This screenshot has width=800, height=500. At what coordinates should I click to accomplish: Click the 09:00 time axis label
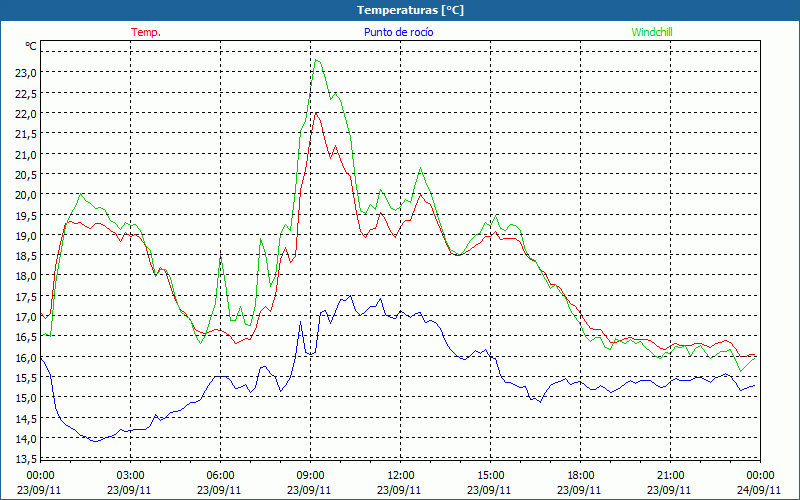pos(311,476)
